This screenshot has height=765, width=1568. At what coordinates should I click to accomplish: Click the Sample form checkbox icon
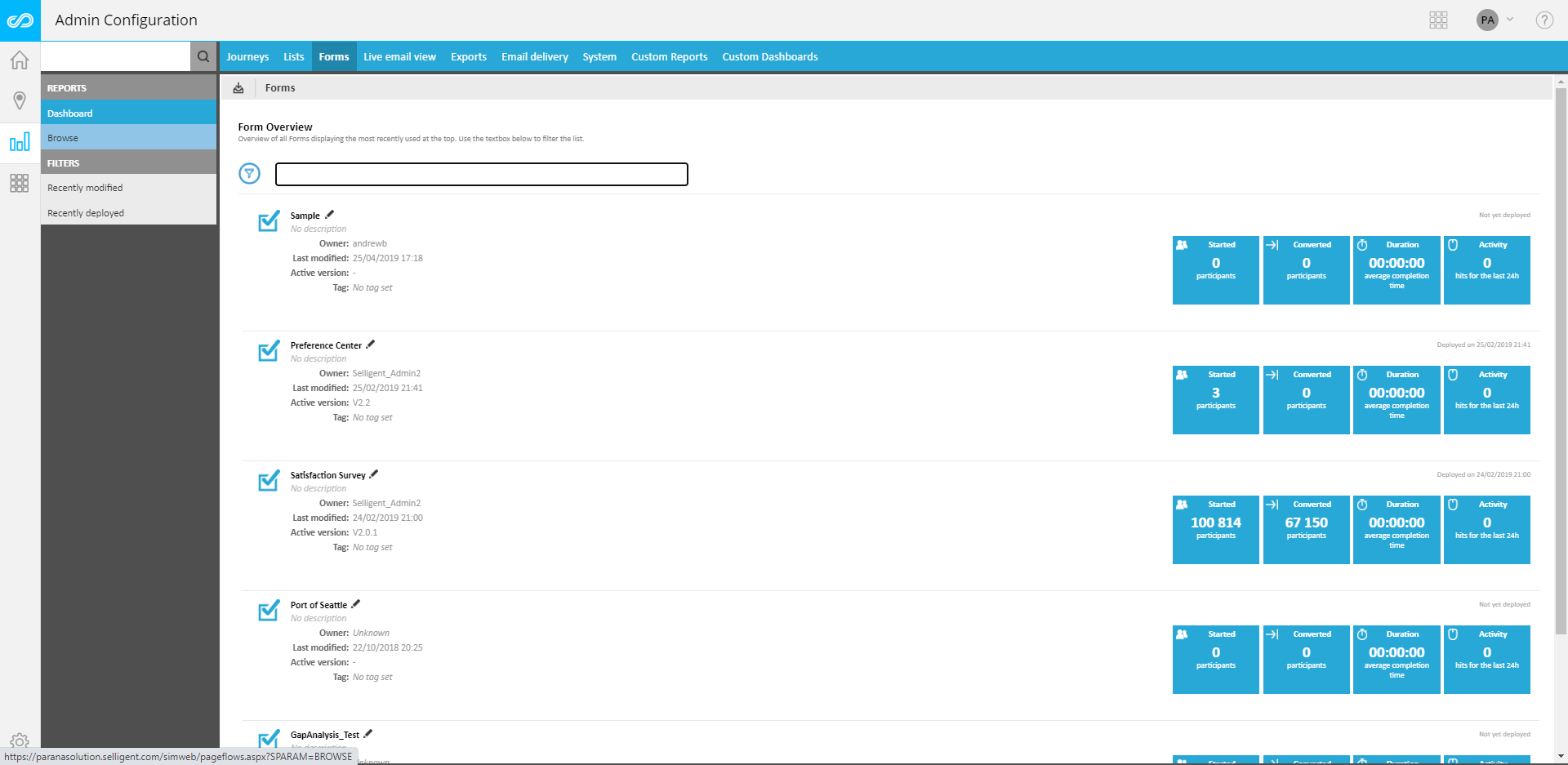click(x=269, y=222)
